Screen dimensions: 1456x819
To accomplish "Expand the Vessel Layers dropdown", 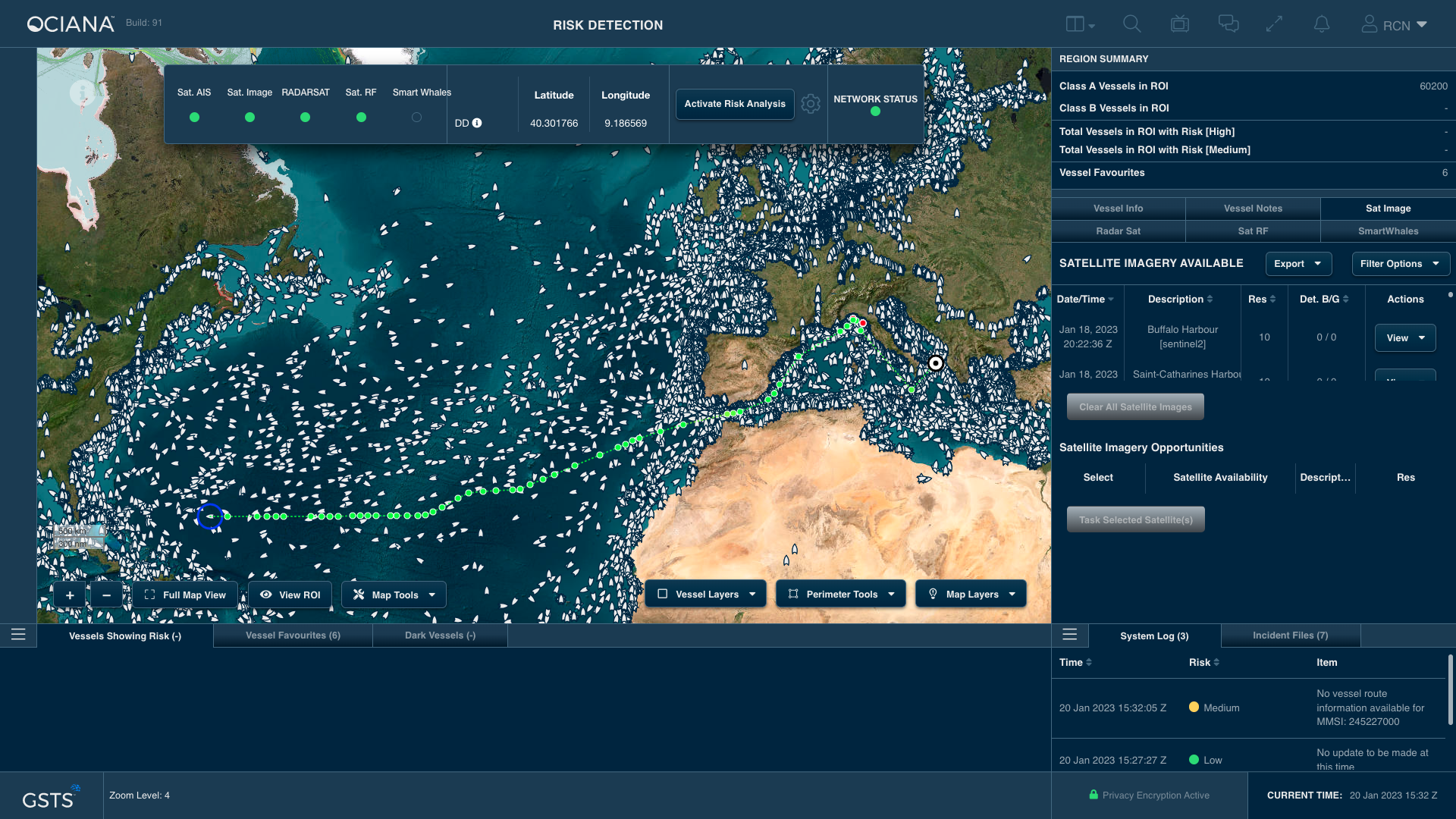I will pyautogui.click(x=706, y=595).
